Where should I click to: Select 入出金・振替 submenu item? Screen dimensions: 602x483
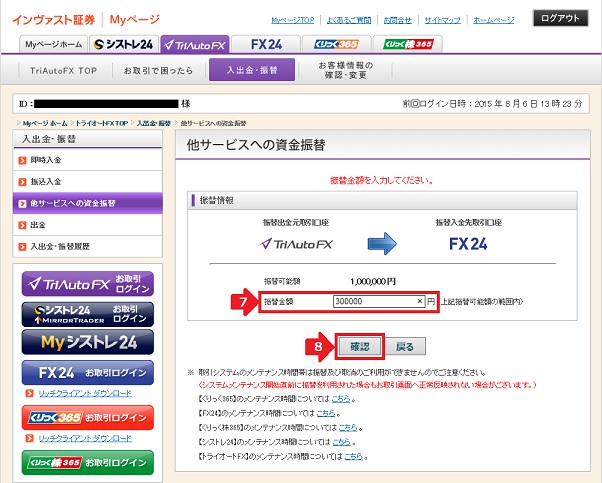252,70
